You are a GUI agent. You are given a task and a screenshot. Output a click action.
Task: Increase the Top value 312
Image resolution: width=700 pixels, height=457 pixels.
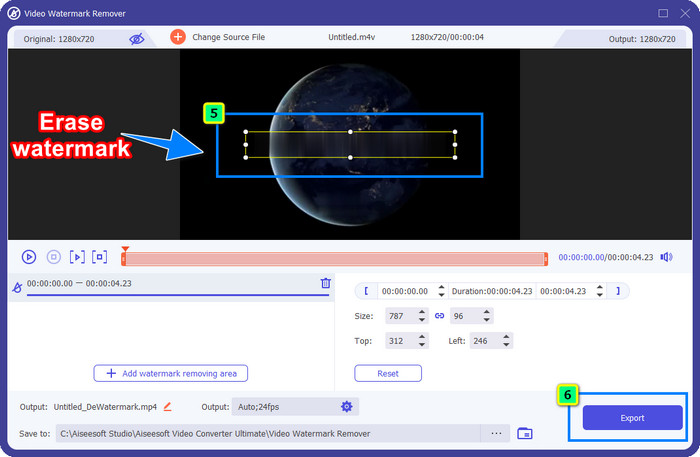(x=422, y=337)
